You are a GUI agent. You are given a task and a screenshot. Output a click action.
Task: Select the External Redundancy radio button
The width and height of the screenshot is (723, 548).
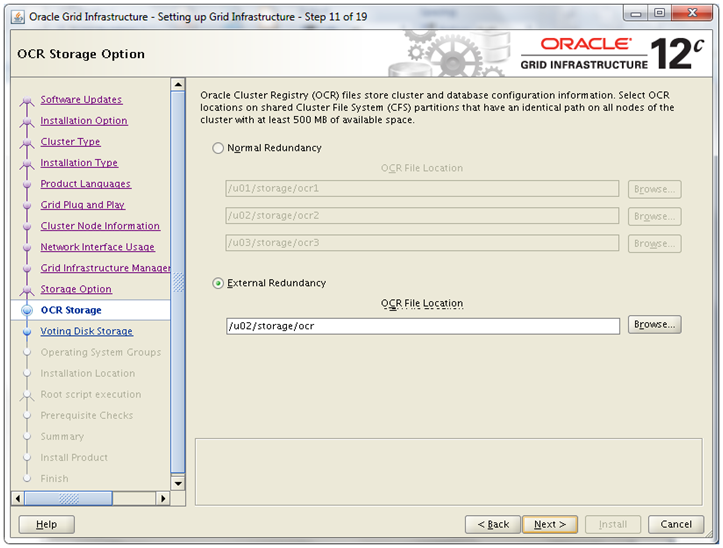(x=218, y=283)
